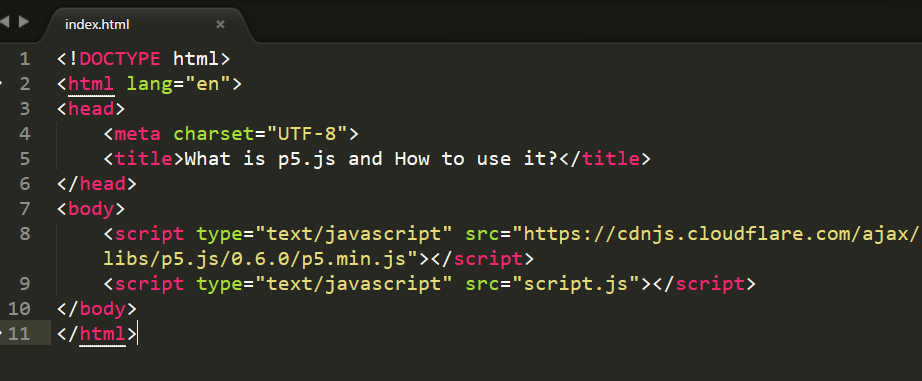The width and height of the screenshot is (922, 381).
Task: Place cursor in DOCTYPE keyword
Action: pos(119,59)
